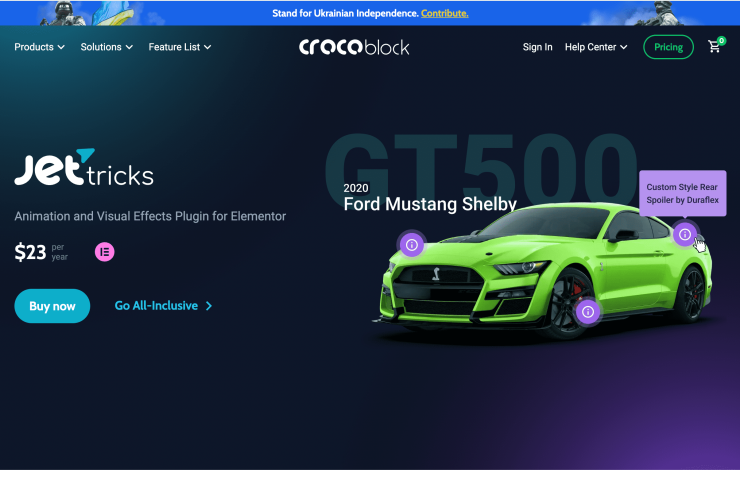The image size is (740, 500).
Task: Click the Ford Mustang Shelby heading
Action: coord(430,204)
